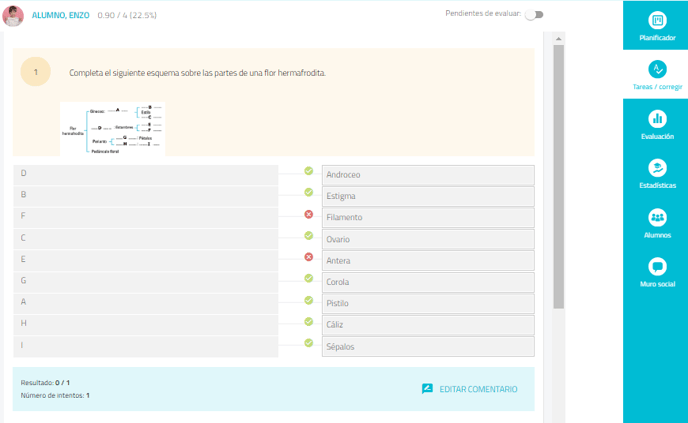Screen dimensions: 688x423
Task: Click green check icon for Sépalos
Action: pyautogui.click(x=309, y=343)
